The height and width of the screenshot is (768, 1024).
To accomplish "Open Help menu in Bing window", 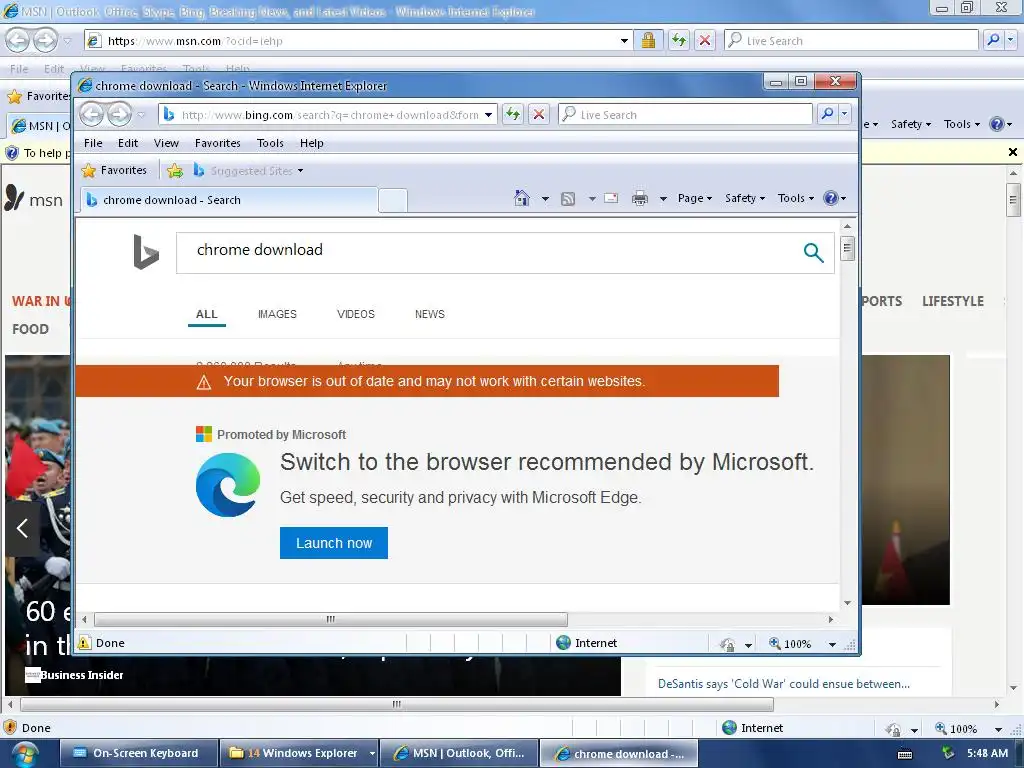I will [x=312, y=143].
